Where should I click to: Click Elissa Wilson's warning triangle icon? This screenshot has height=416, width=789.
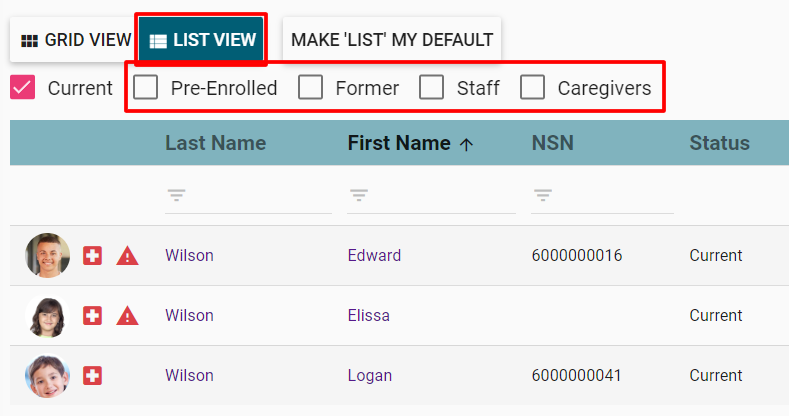(x=127, y=315)
